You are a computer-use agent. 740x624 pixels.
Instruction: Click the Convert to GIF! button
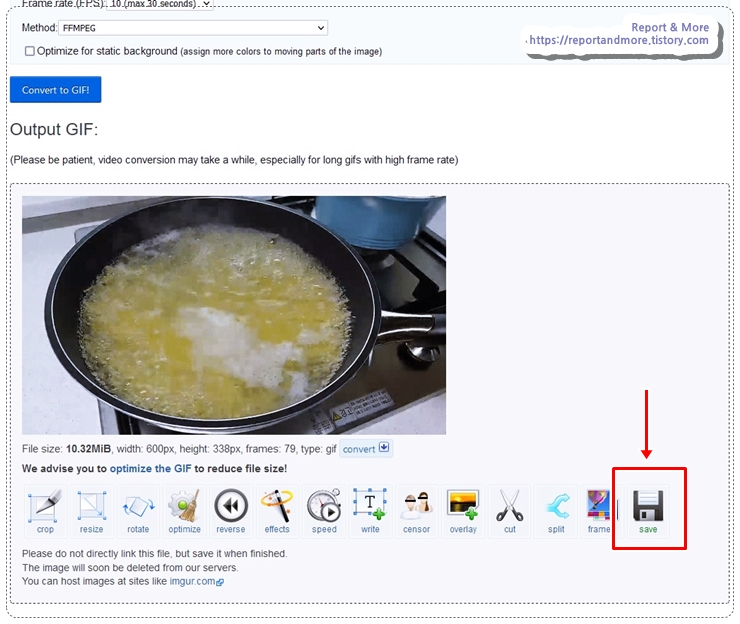click(x=56, y=90)
